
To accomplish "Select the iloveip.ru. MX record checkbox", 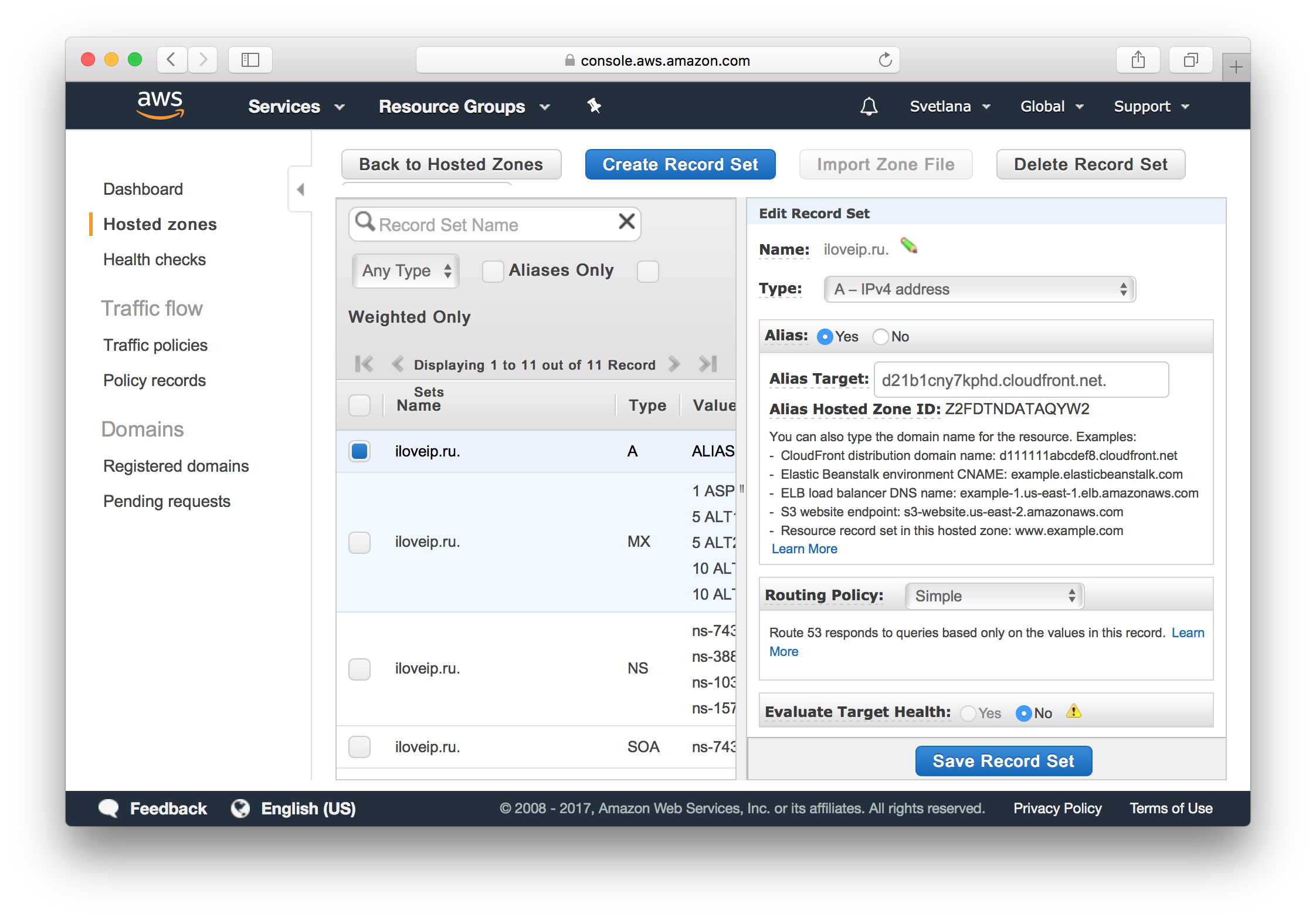I will [359, 542].
